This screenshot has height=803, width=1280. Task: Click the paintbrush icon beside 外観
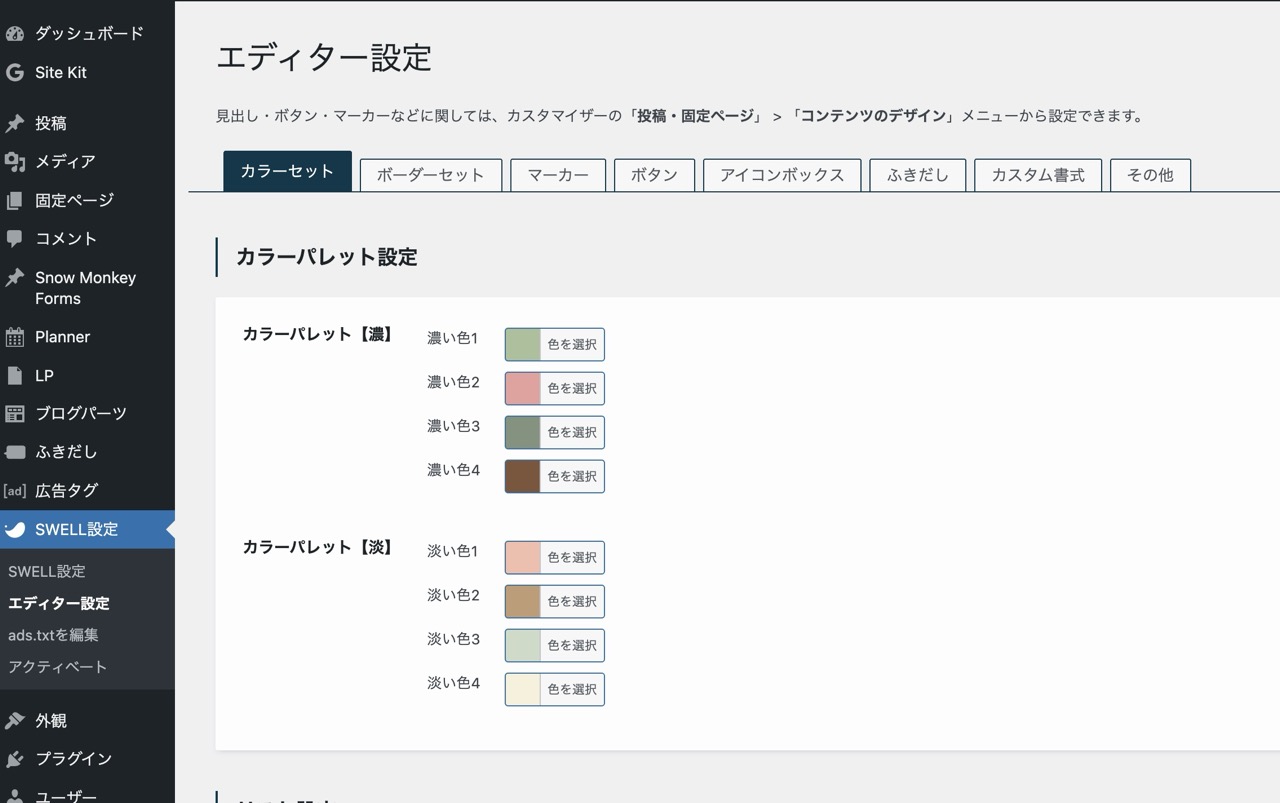[15, 721]
